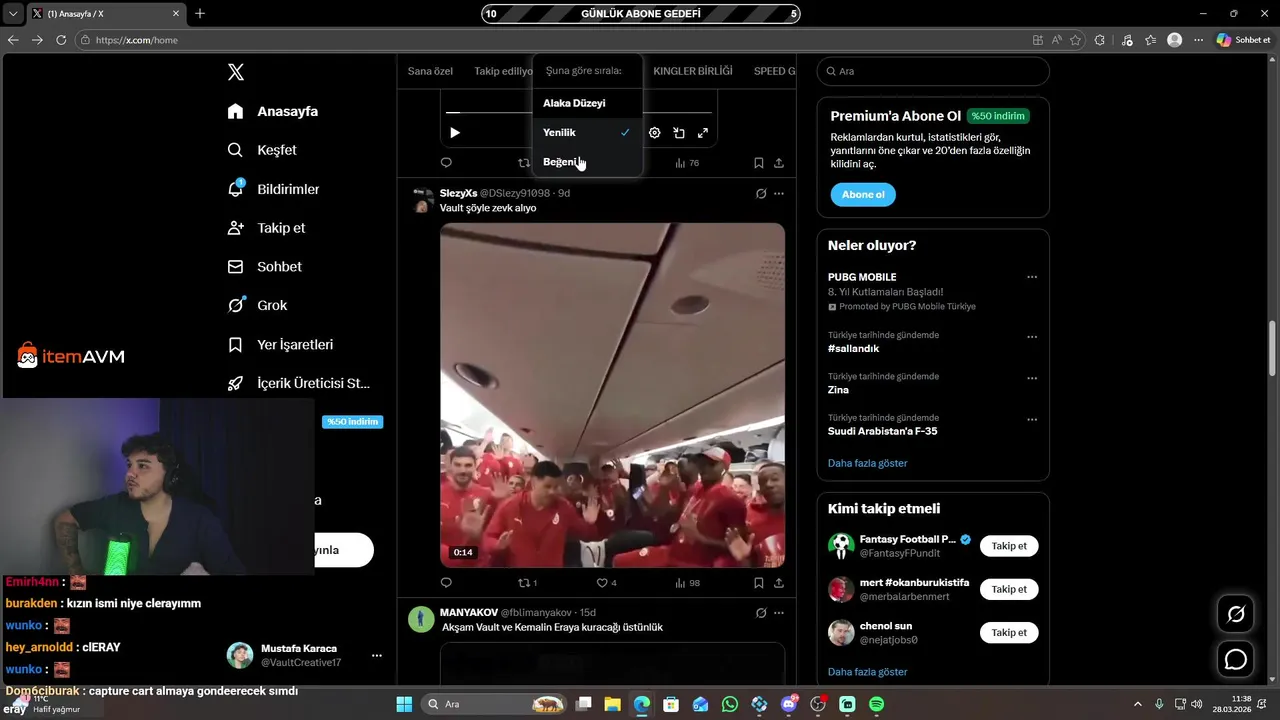
Task: Select Beğeni sort option
Action: click(587, 162)
